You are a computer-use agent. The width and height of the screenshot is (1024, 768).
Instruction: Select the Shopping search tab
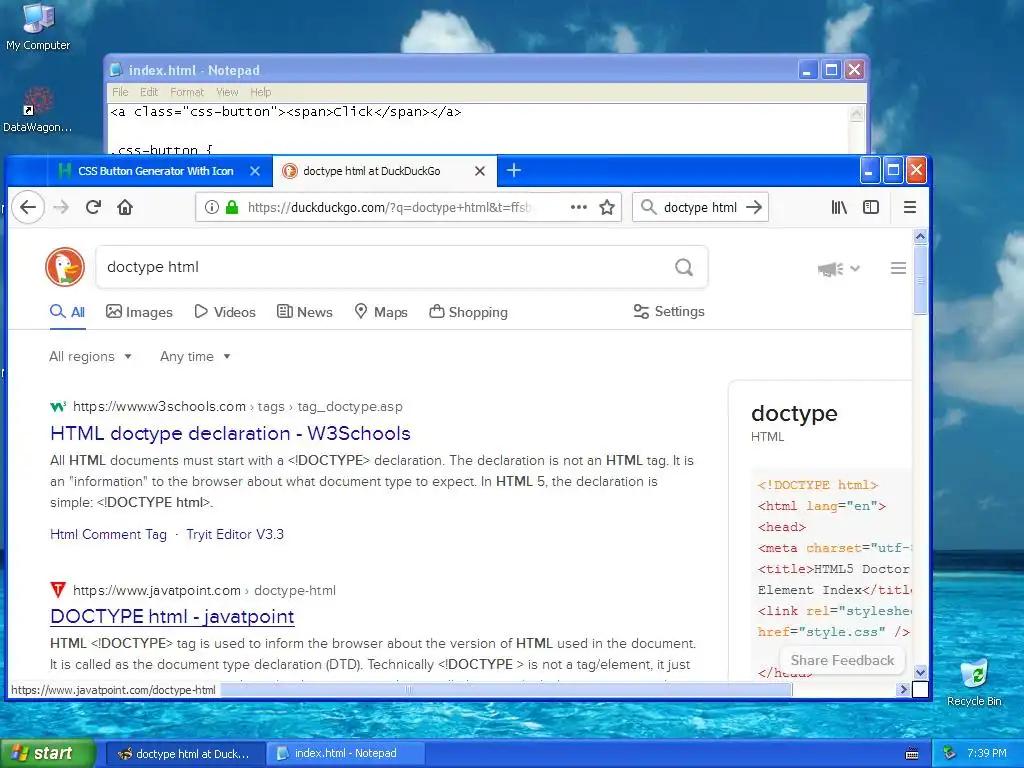[468, 312]
